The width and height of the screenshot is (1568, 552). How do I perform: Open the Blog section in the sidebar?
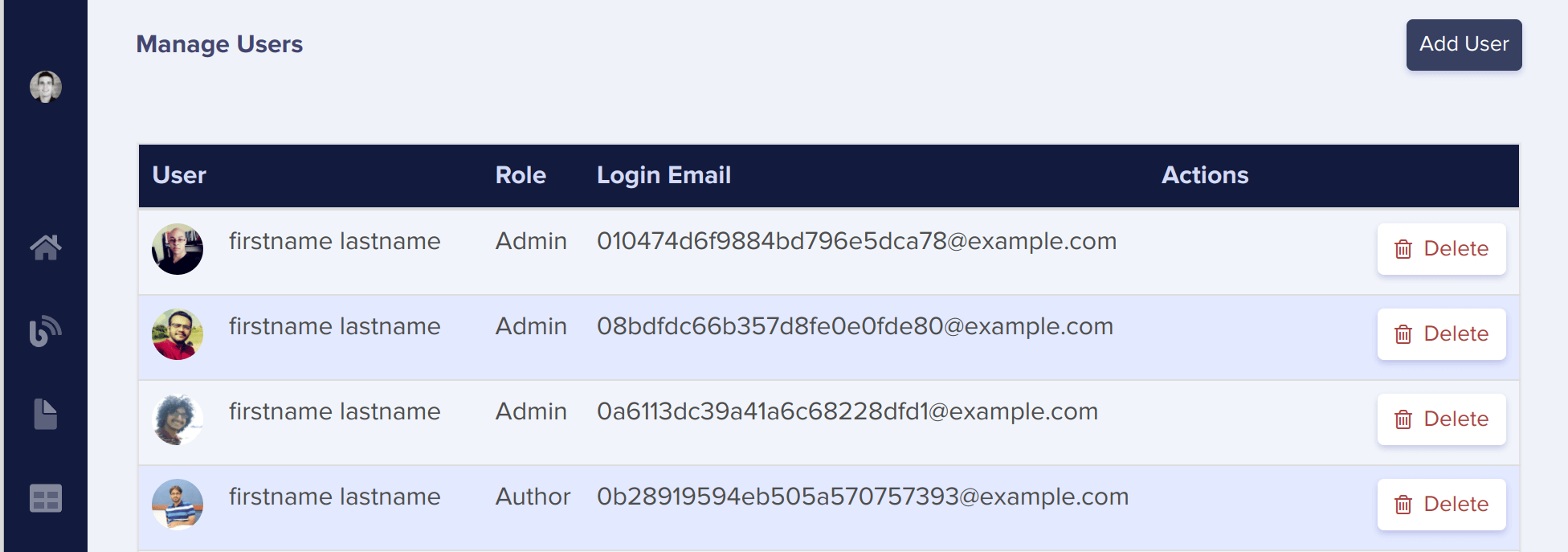pyautogui.click(x=46, y=332)
